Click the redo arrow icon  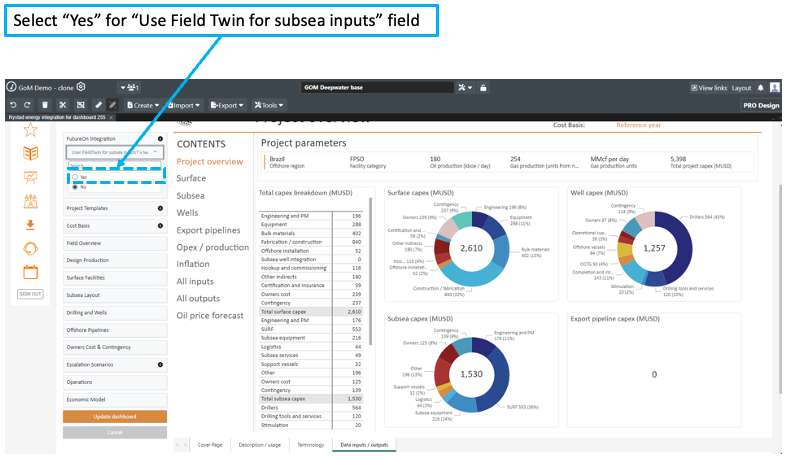tap(28, 105)
